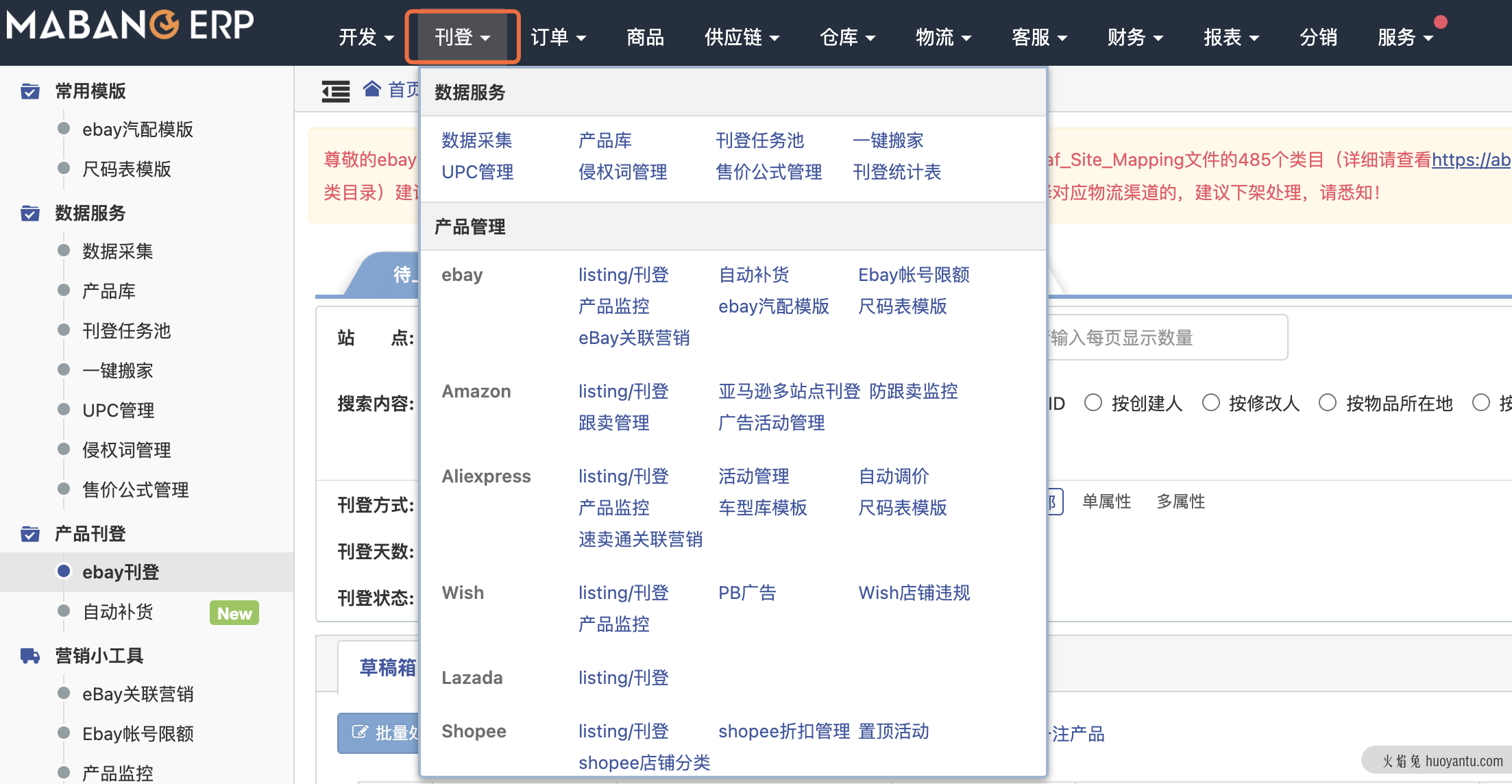Open 数据采集 in the dropdown panel
Viewport: 1512px width, 784px height.
477,140
